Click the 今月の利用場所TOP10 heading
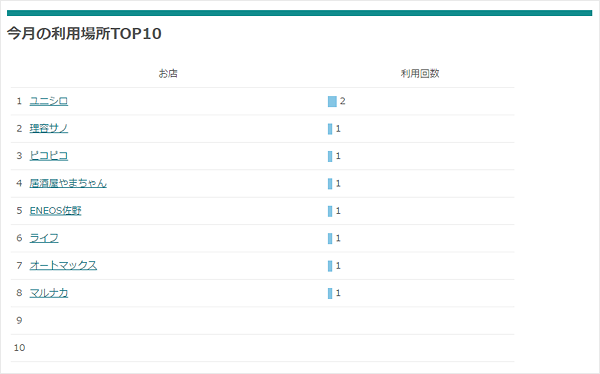 point(84,33)
